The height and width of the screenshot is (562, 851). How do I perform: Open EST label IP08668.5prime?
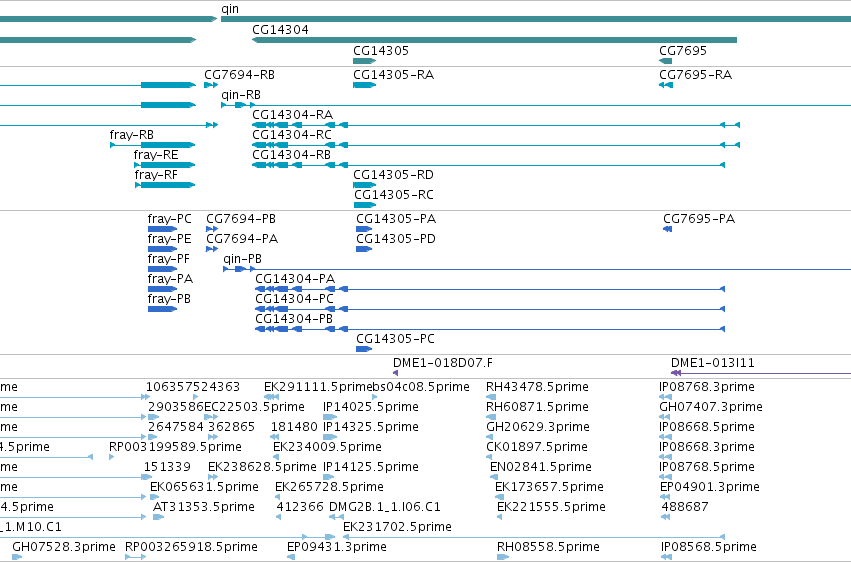[707, 427]
